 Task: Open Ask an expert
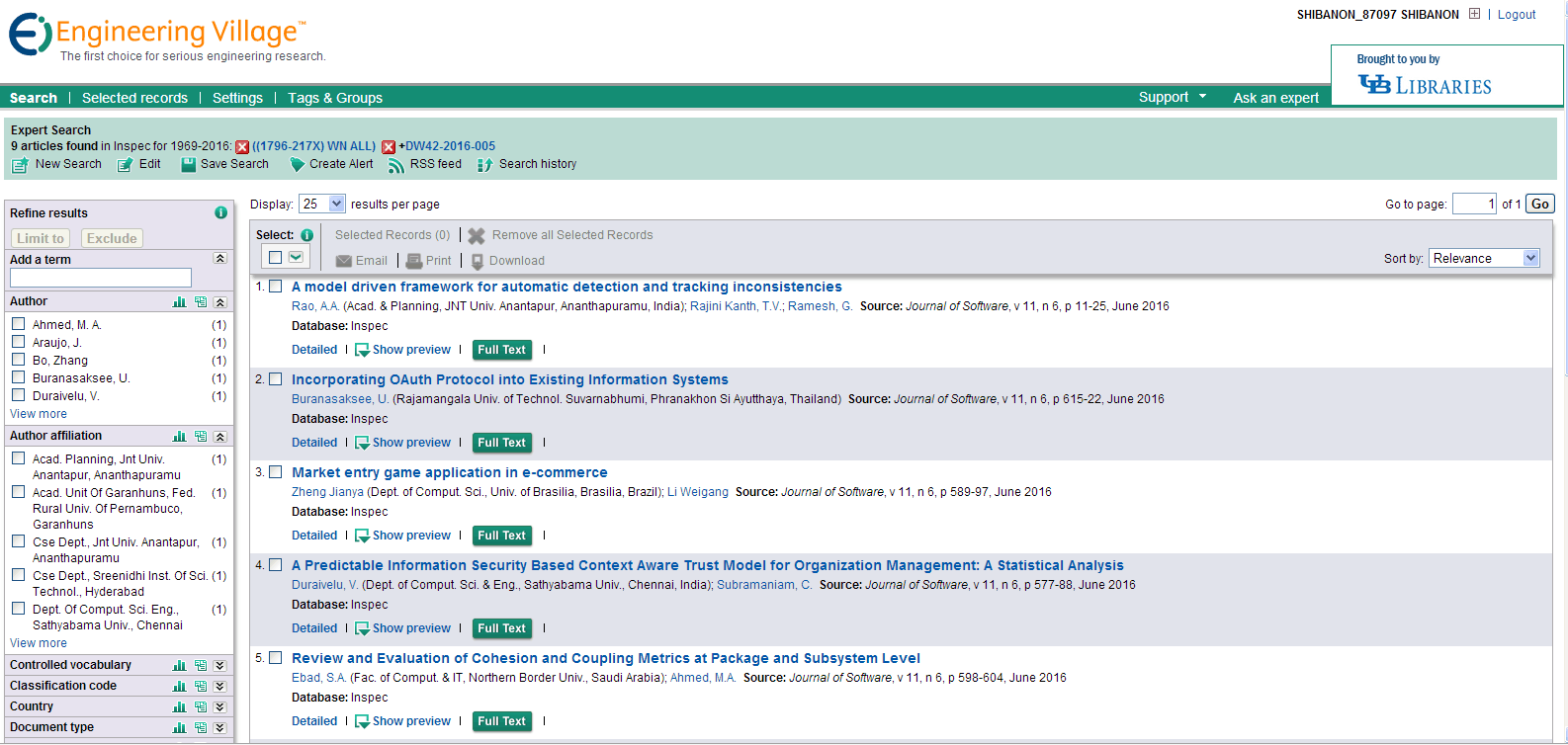point(1276,98)
